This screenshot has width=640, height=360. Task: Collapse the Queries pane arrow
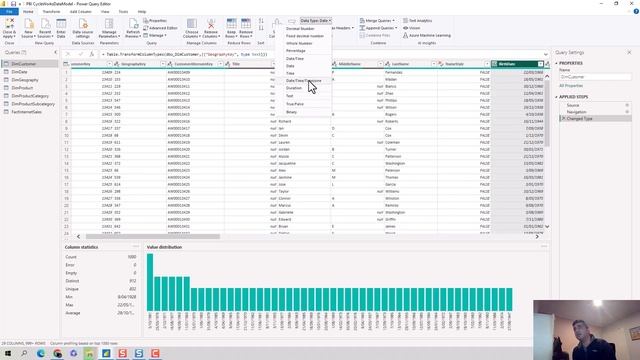(x=56, y=52)
